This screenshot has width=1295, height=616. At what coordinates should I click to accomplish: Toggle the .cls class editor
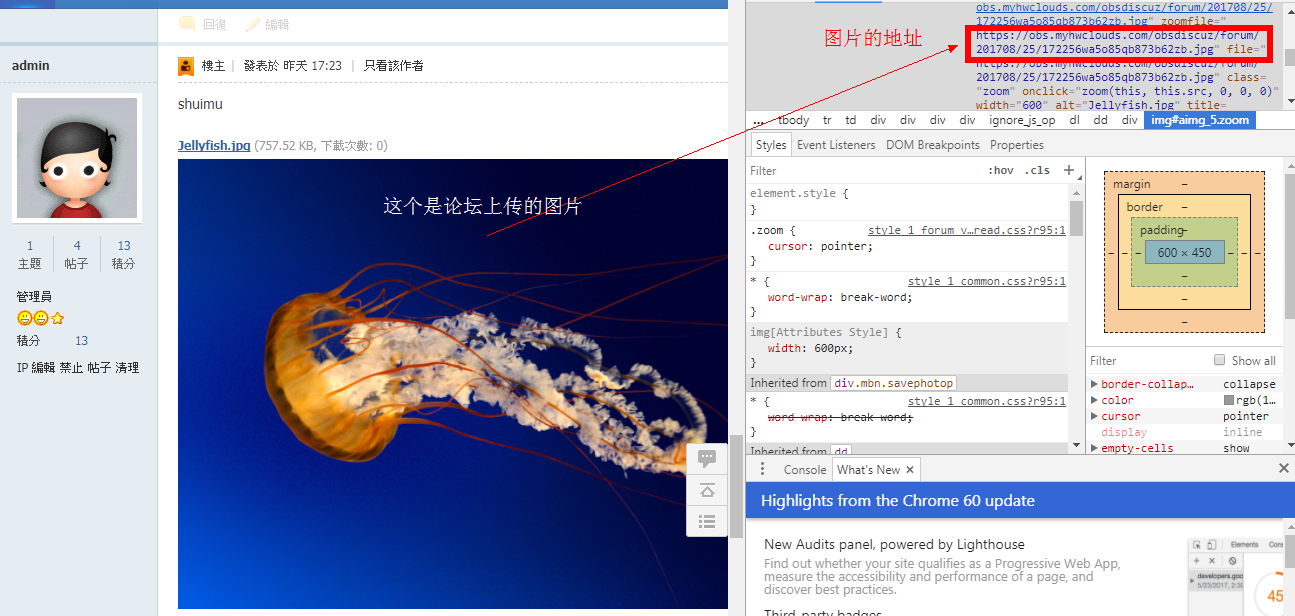[1038, 171]
